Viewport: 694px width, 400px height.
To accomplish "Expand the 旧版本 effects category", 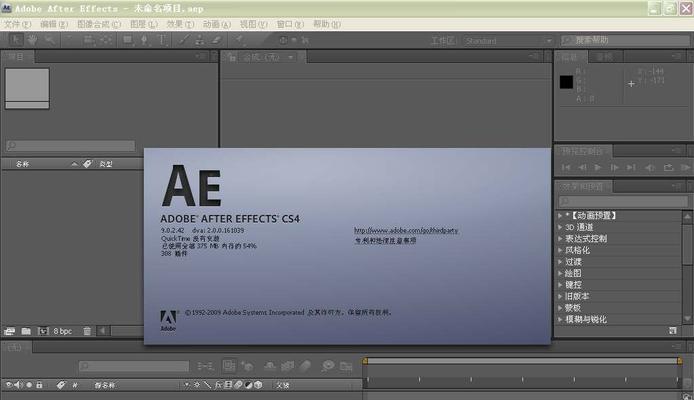I will 560,296.
